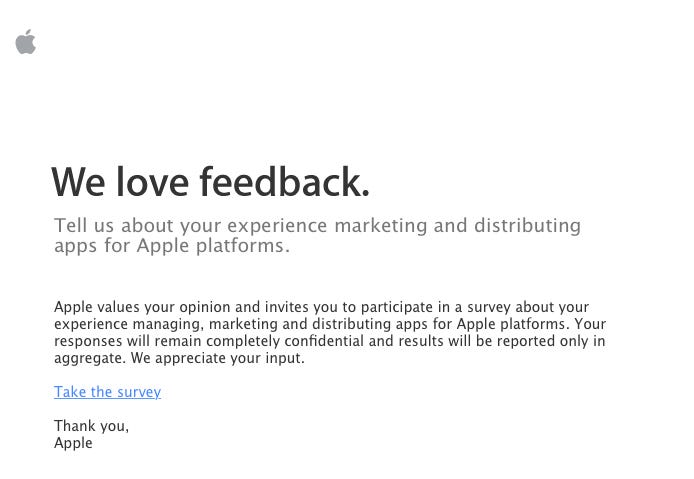Click the word feedback in the heading

point(284,183)
